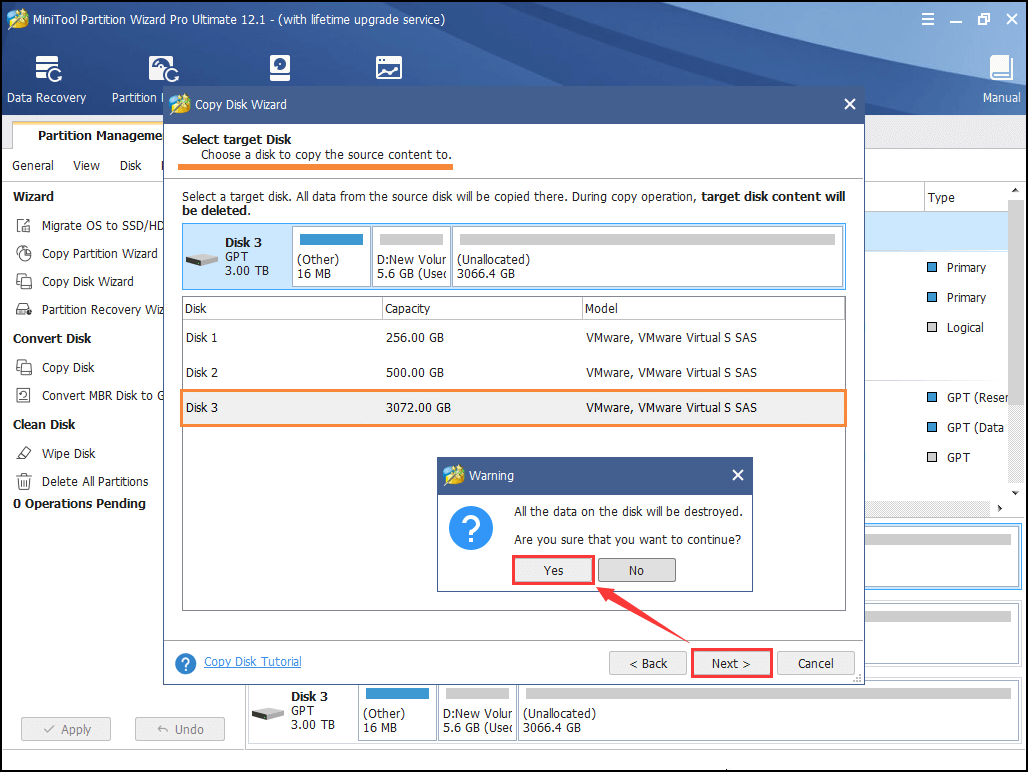
Task: Click Convert Disk section heading in sidebar
Action: 52,338
